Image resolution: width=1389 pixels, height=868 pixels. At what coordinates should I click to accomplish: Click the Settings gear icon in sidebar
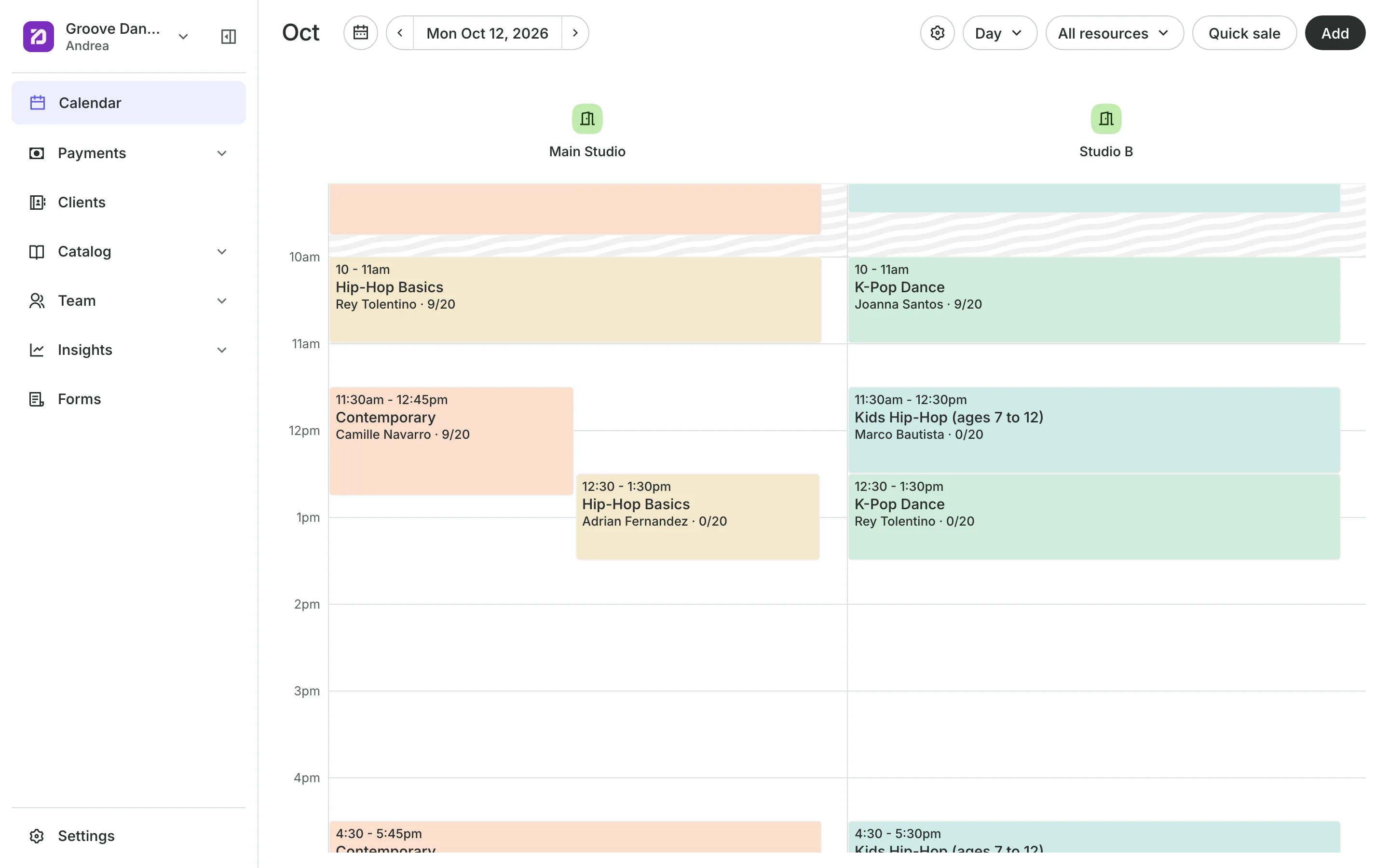pyautogui.click(x=37, y=837)
